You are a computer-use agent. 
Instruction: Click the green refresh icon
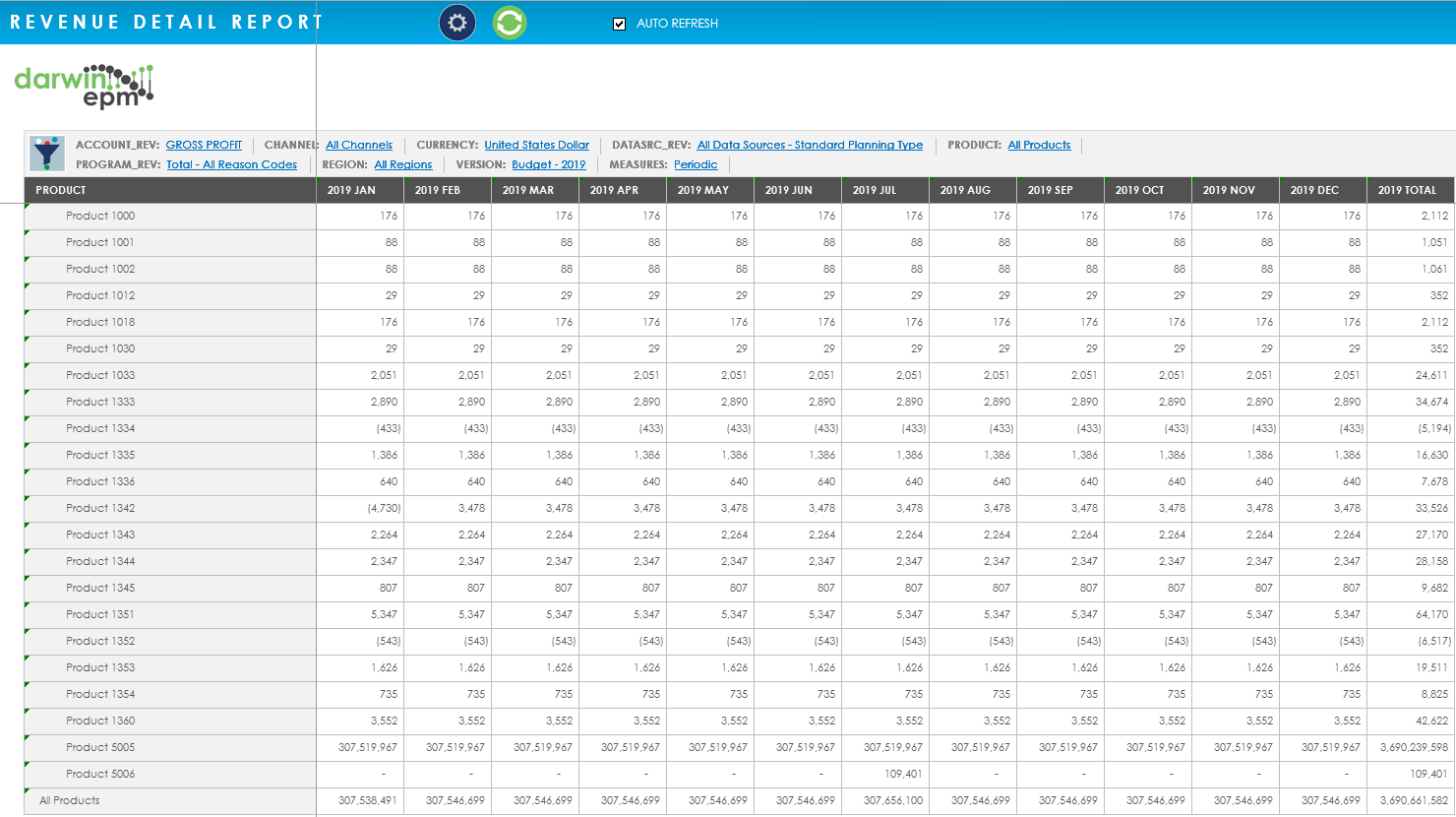pyautogui.click(x=510, y=23)
